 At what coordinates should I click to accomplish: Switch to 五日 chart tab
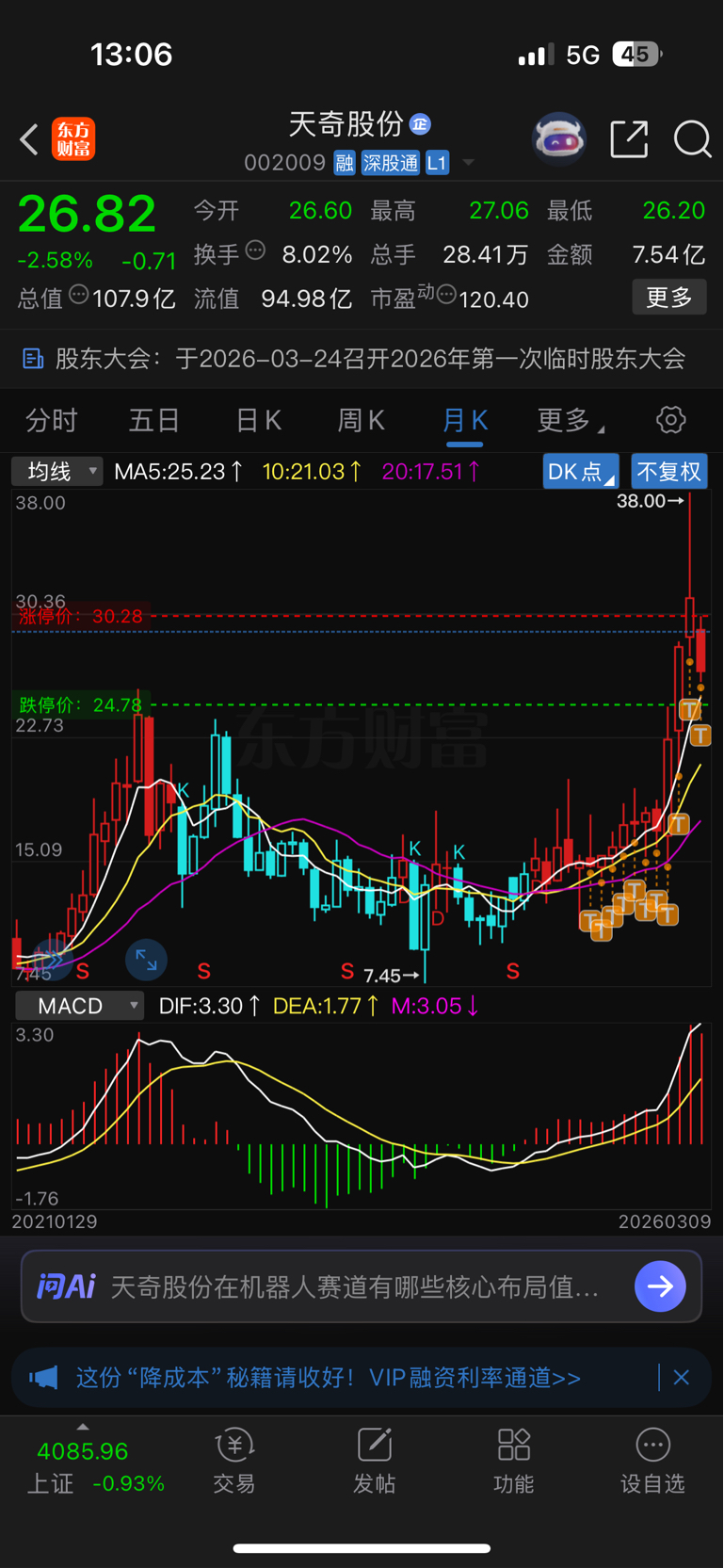[x=154, y=420]
